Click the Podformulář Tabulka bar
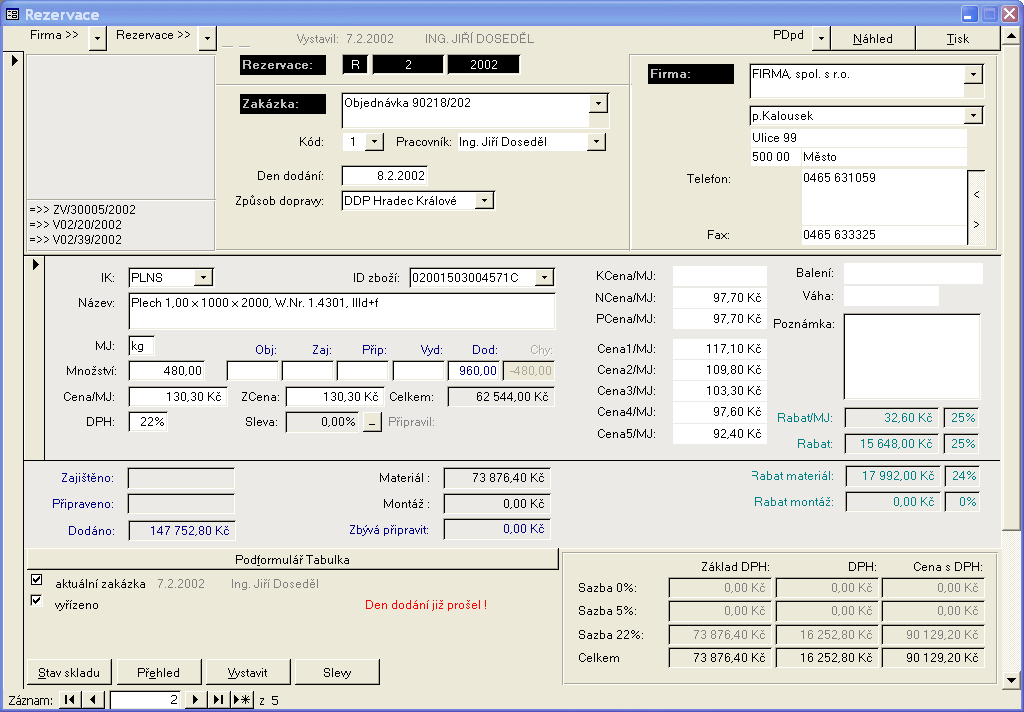The image size is (1024, 712). pos(291,558)
